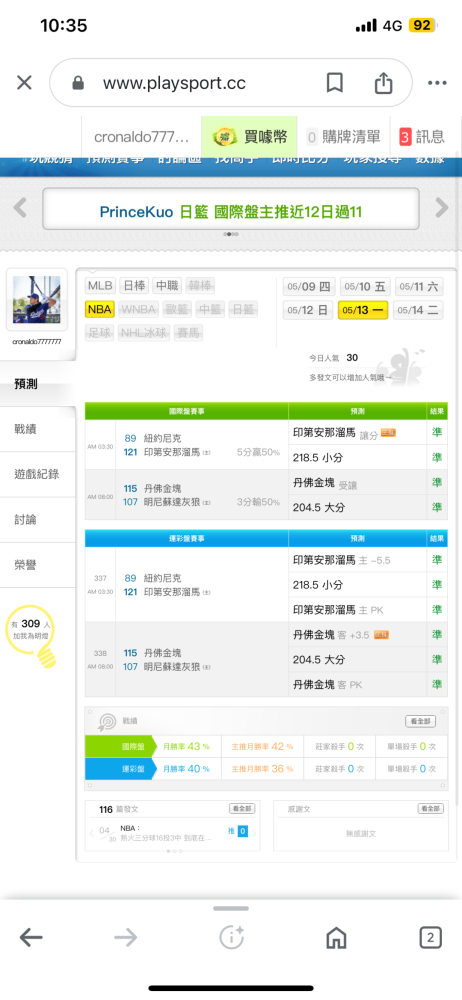Open the 預測 sidebar tab
This screenshot has height=1000, width=462.
(x=37, y=384)
